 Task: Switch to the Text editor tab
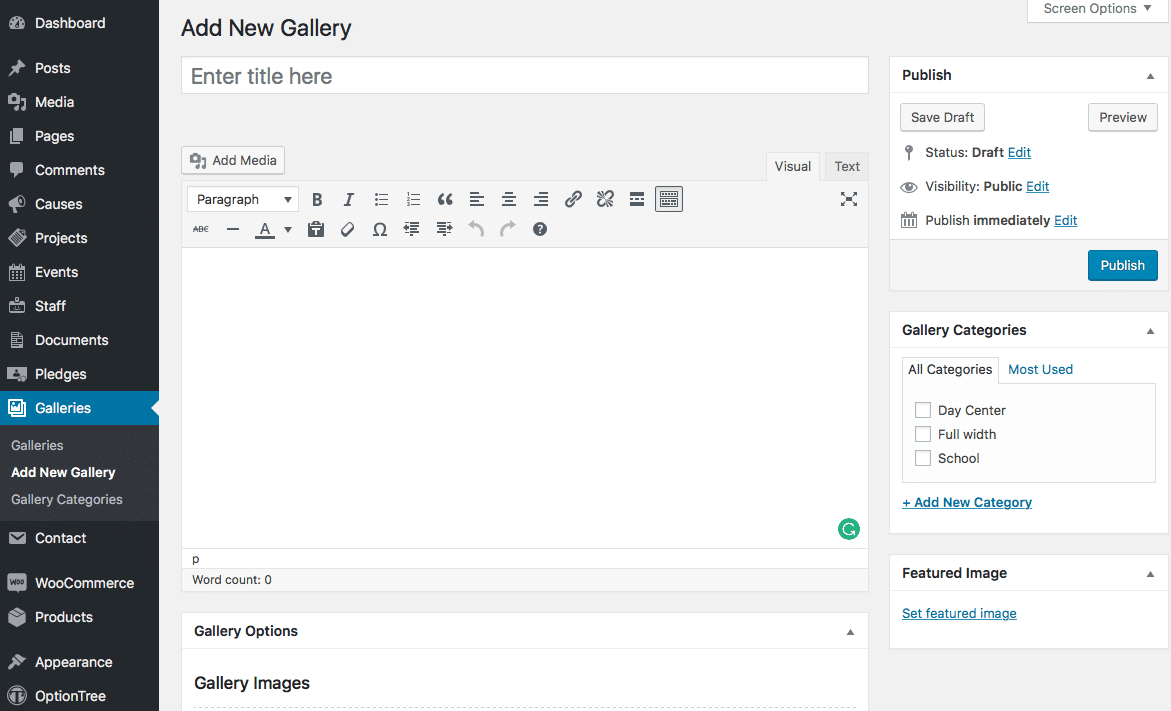tap(847, 167)
